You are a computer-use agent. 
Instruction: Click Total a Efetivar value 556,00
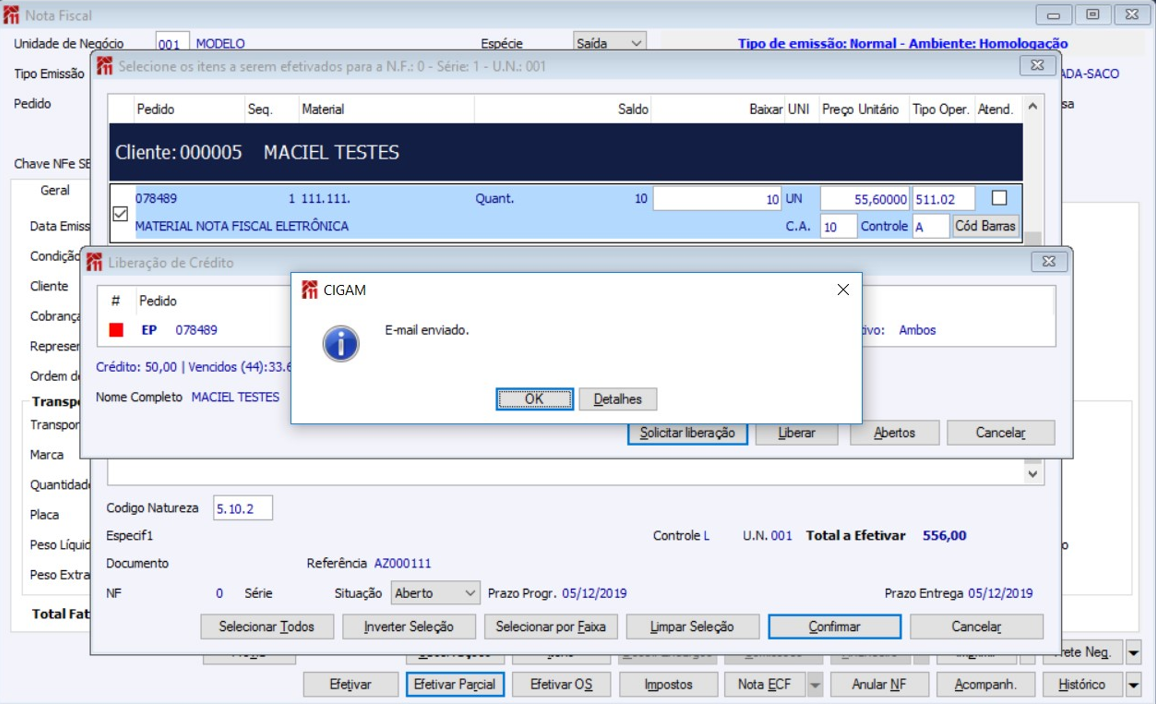[x=944, y=535]
